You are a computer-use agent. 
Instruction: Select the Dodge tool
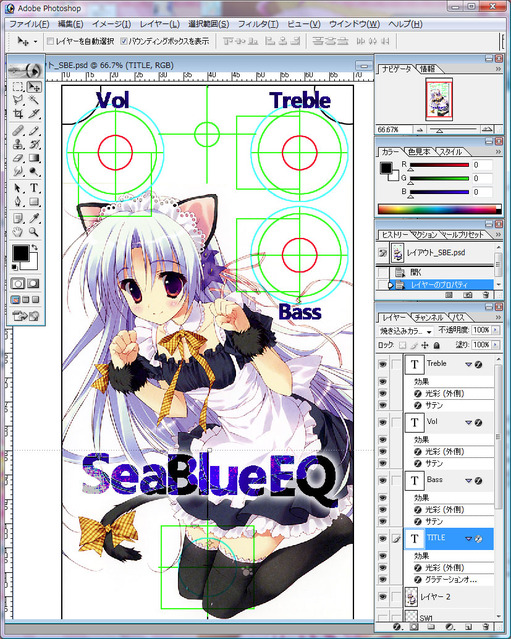(34, 171)
